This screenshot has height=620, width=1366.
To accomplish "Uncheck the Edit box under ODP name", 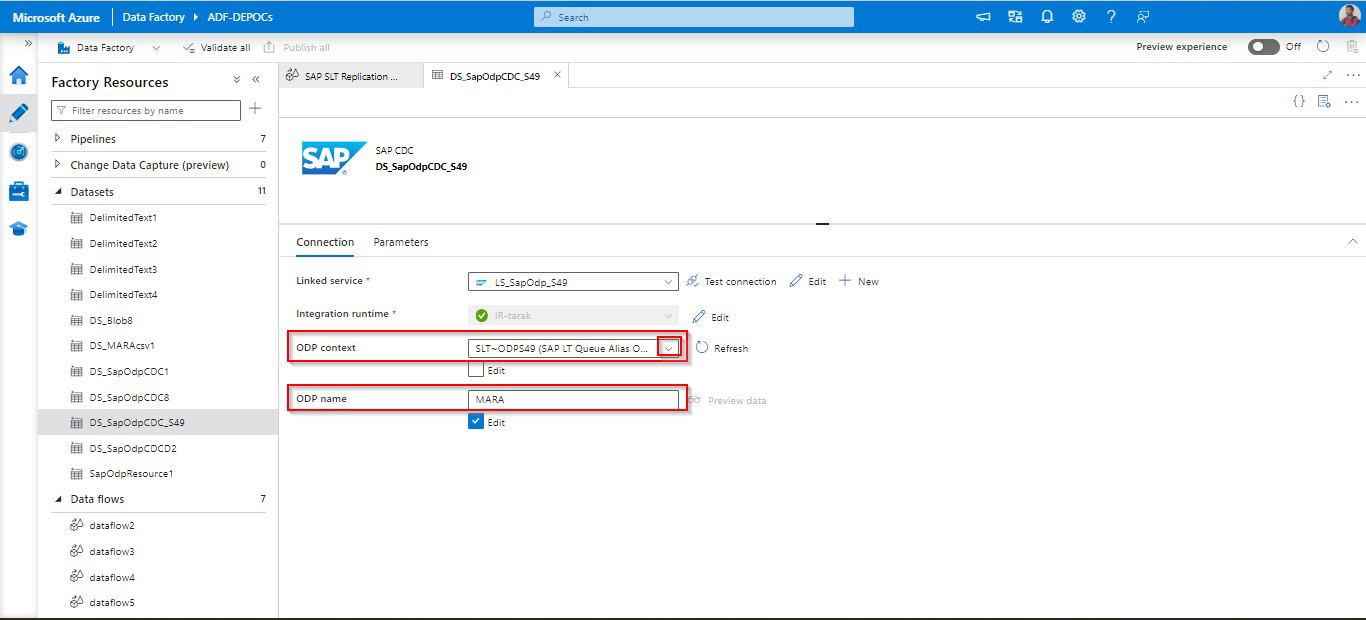I will (477, 422).
